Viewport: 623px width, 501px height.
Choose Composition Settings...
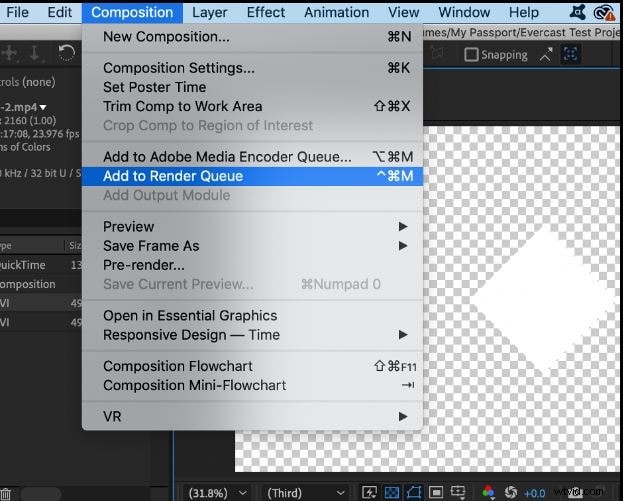tap(252, 68)
